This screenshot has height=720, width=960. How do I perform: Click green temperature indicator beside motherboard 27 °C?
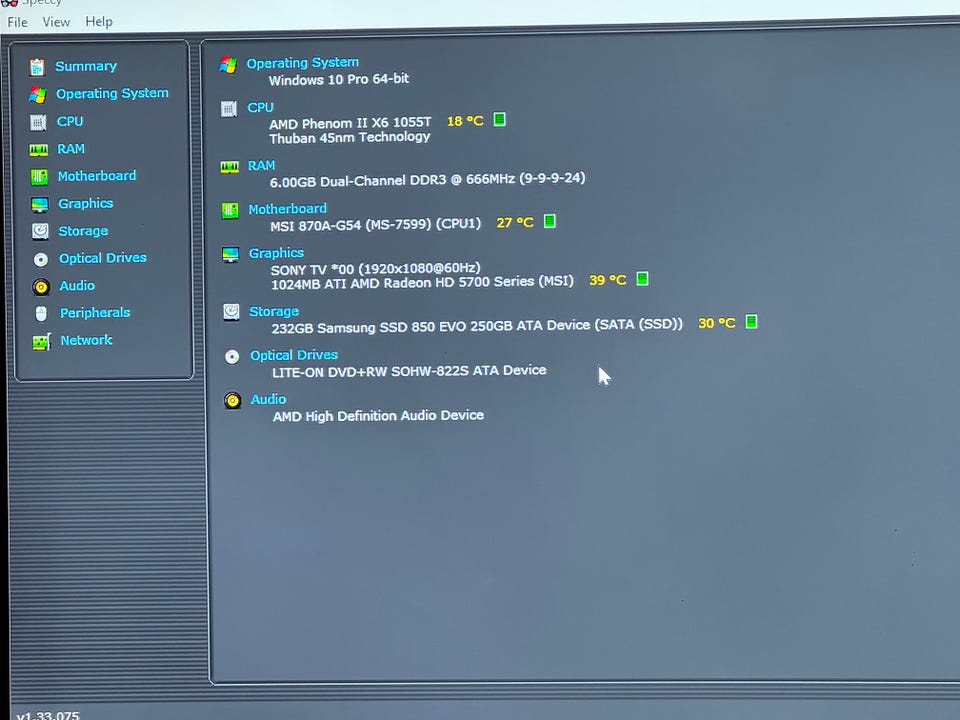550,221
